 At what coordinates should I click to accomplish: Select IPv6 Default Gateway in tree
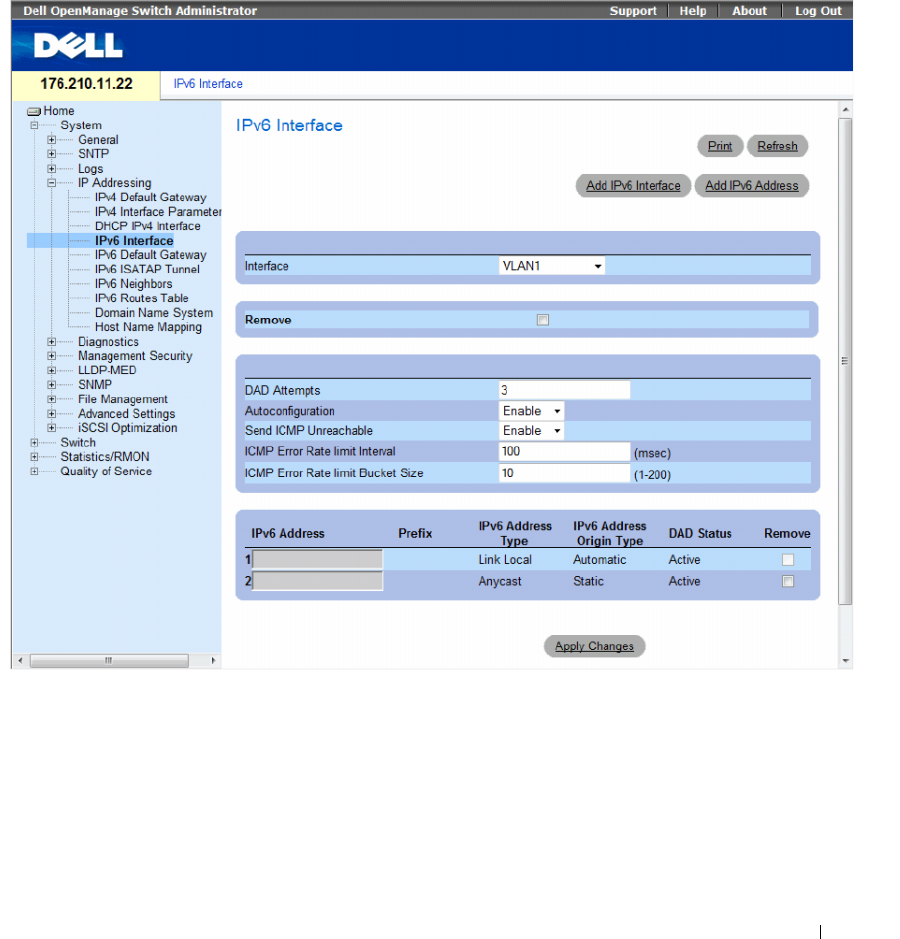150,255
